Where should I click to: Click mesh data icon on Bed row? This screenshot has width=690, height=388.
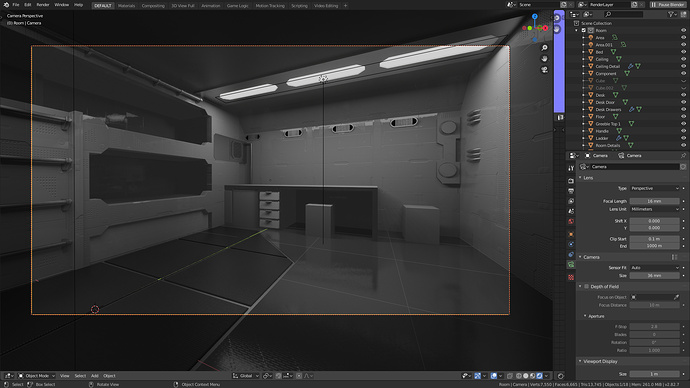coord(613,52)
